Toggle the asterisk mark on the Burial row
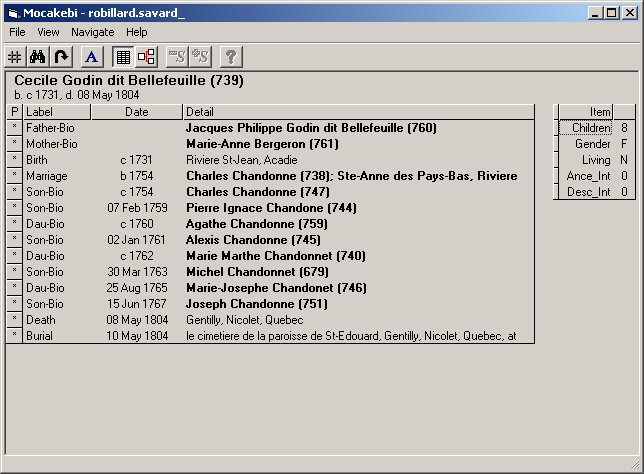This screenshot has height=474, width=644. click(14, 336)
